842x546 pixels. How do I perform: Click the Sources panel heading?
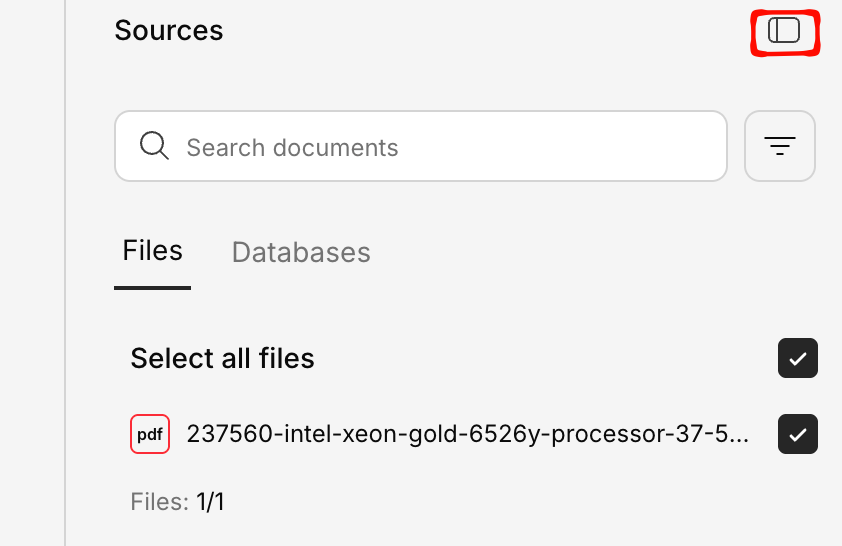point(168,31)
